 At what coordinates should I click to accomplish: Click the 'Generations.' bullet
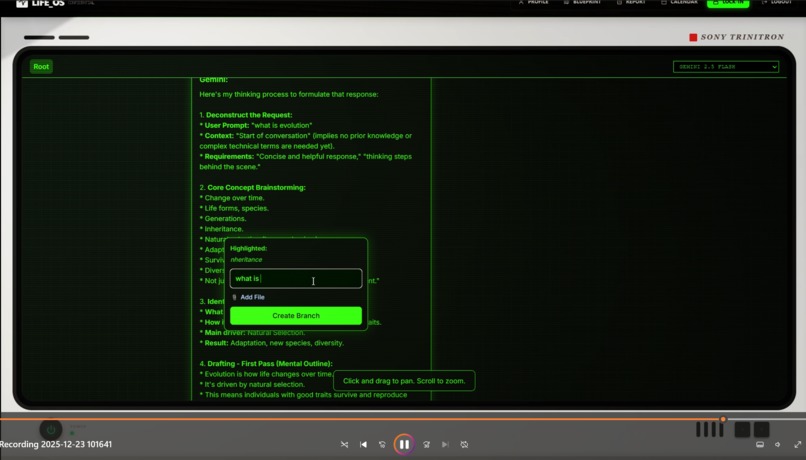(225, 218)
